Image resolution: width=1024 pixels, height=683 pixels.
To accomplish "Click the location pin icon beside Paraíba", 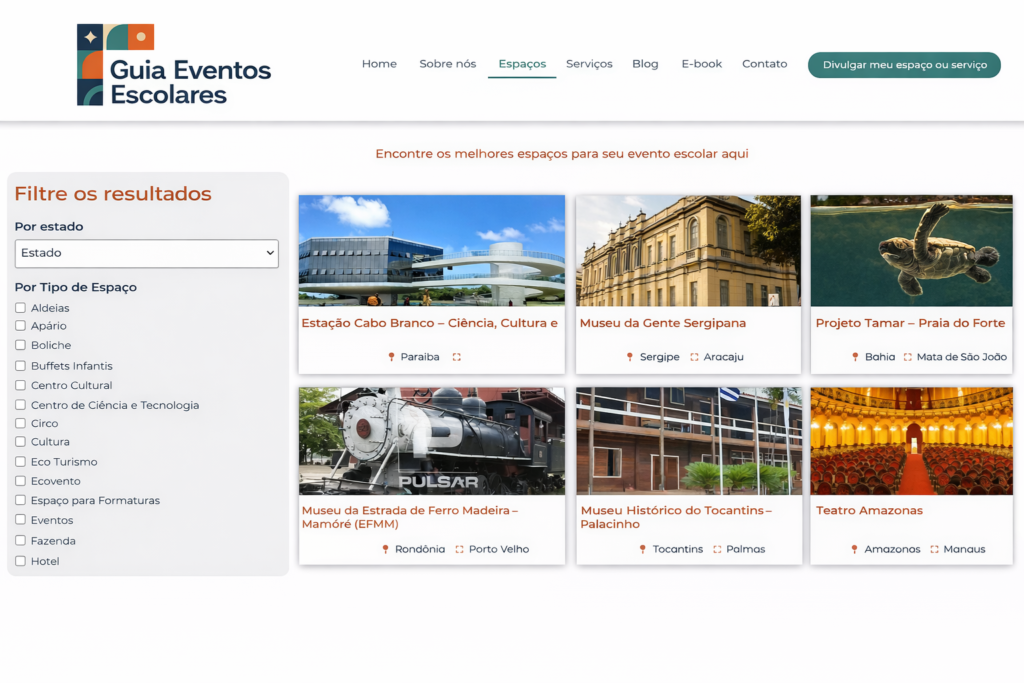I will [391, 357].
